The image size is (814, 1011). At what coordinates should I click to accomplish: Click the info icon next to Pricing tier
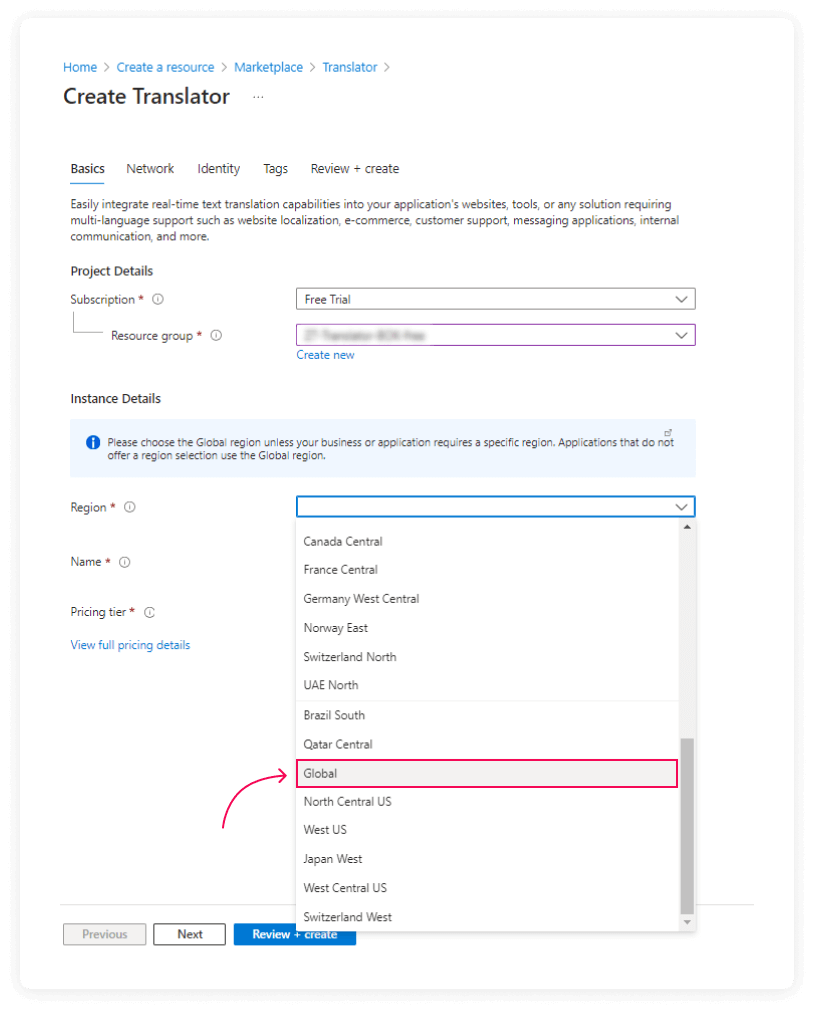click(x=149, y=612)
